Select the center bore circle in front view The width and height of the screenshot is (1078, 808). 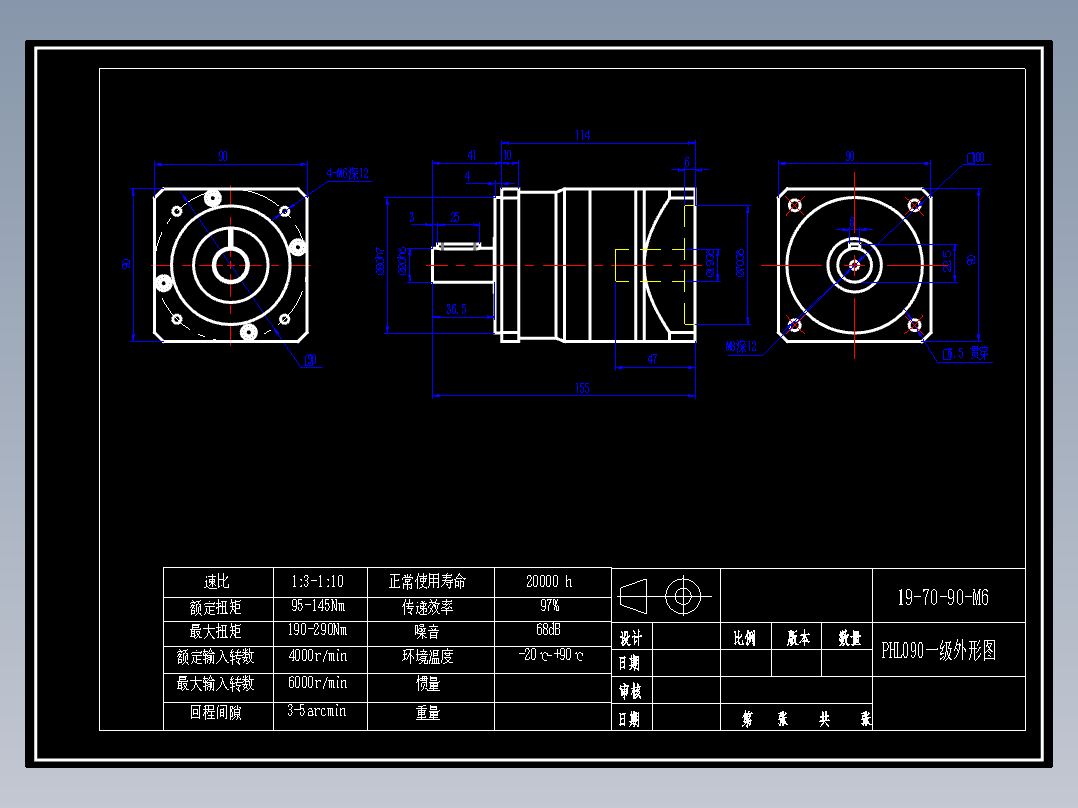[x=232, y=263]
